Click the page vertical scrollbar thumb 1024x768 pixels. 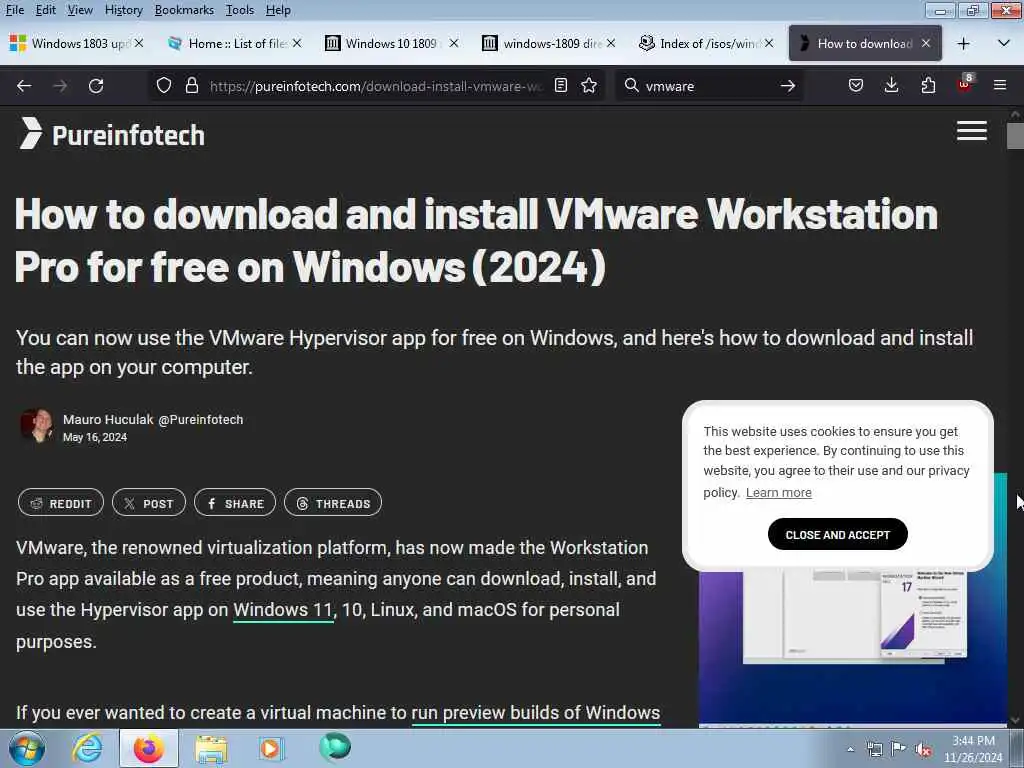tap(1015, 136)
